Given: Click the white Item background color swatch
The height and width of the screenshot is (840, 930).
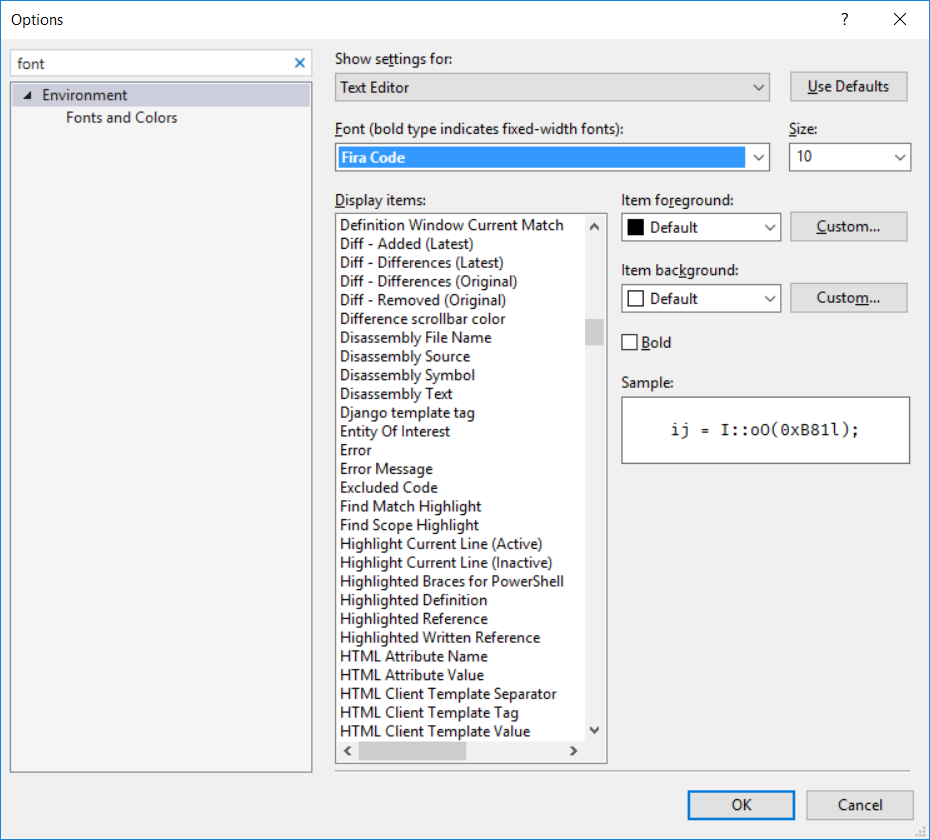Looking at the screenshot, I should tap(635, 298).
